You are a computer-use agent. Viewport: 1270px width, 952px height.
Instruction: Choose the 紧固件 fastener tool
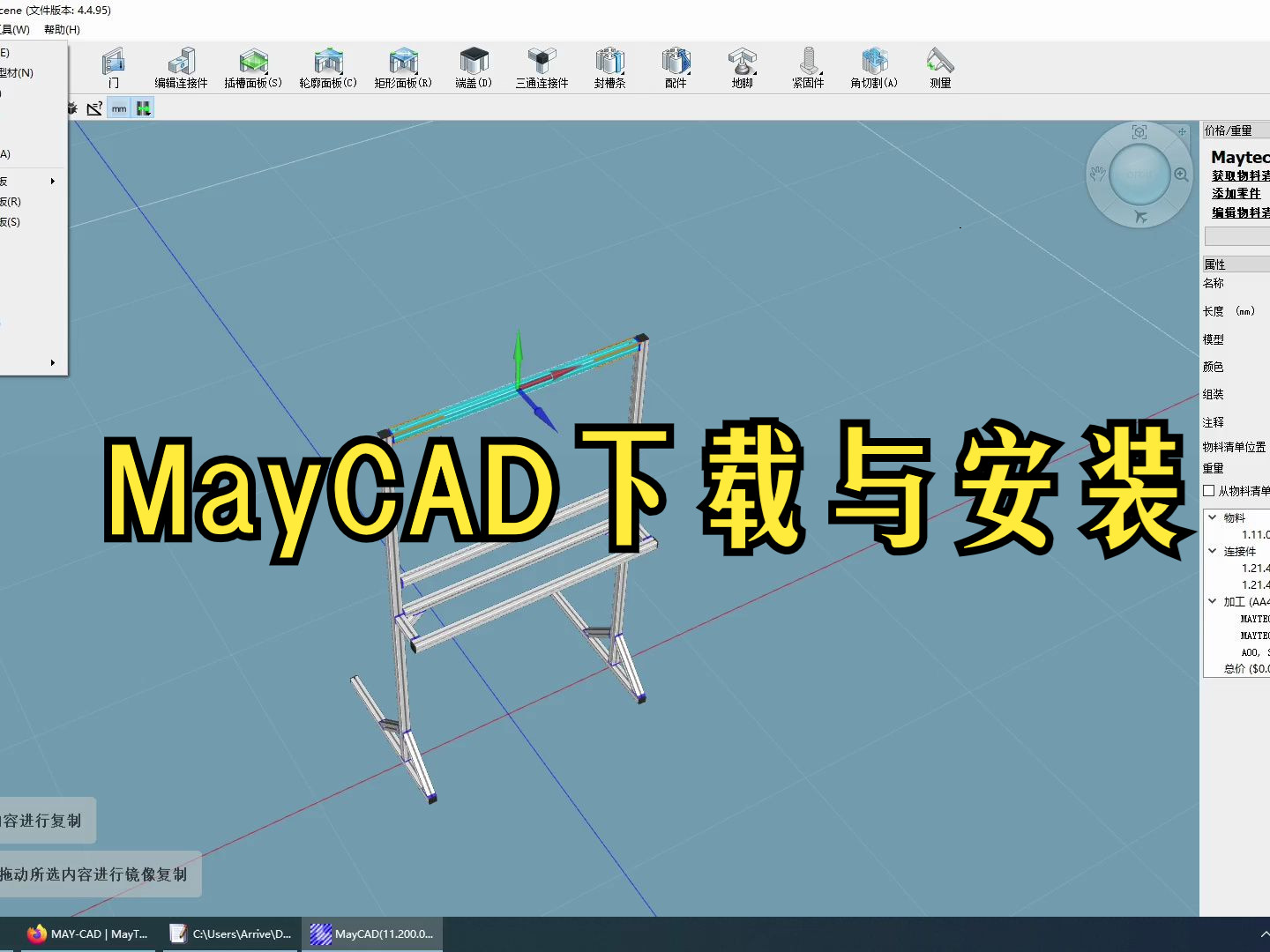tap(808, 68)
